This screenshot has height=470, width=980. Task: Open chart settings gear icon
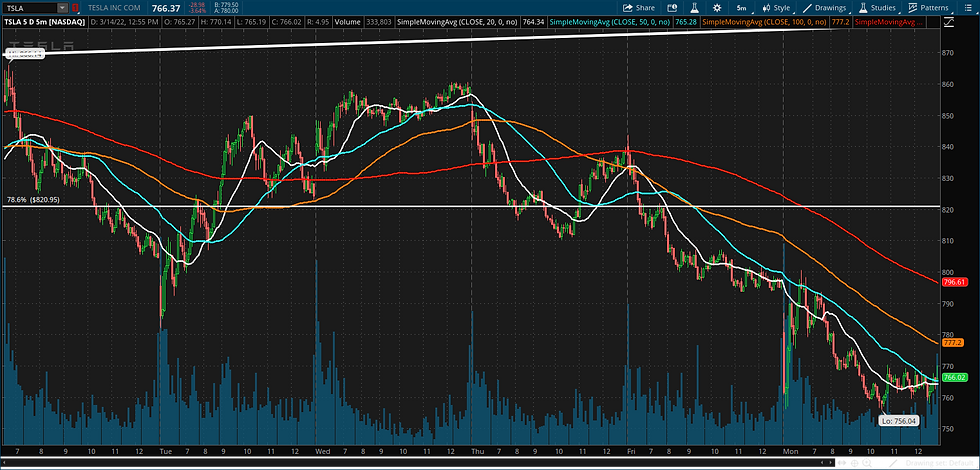(x=717, y=8)
